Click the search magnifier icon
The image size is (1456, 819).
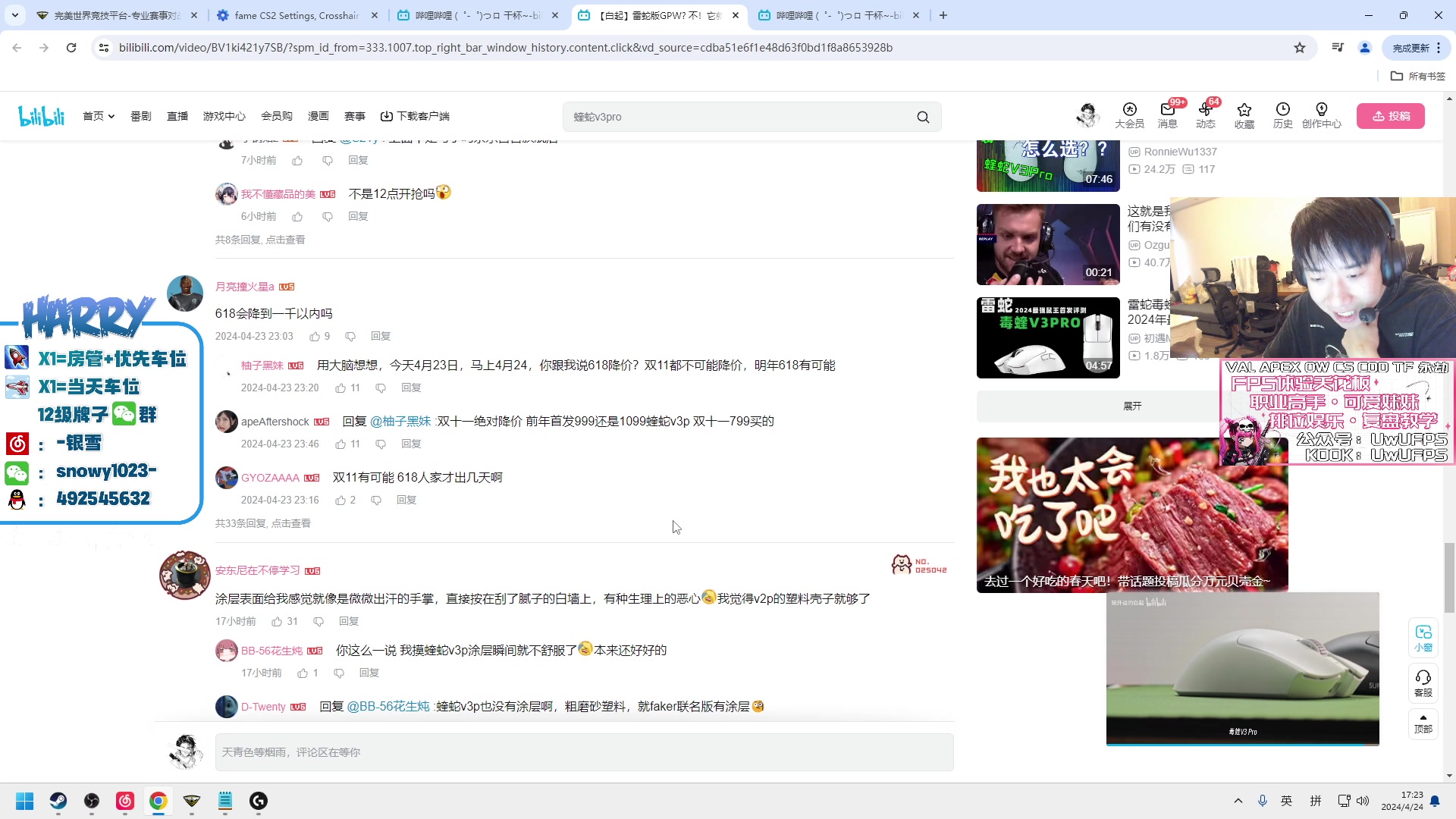click(x=923, y=117)
